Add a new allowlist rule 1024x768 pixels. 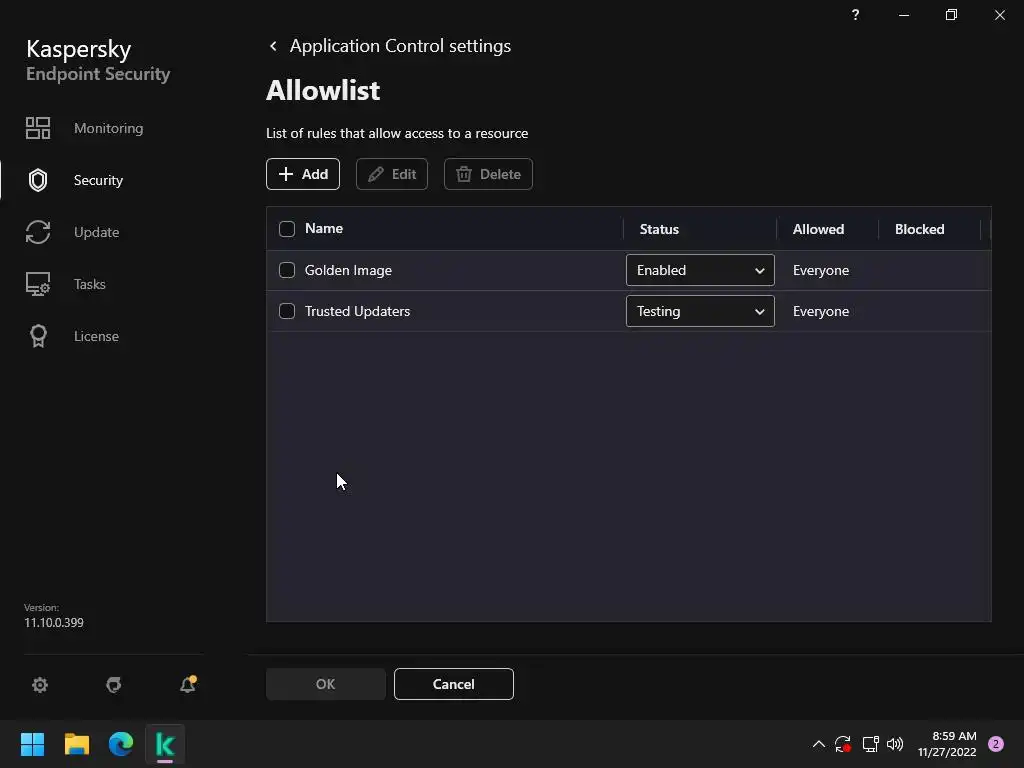pos(303,174)
